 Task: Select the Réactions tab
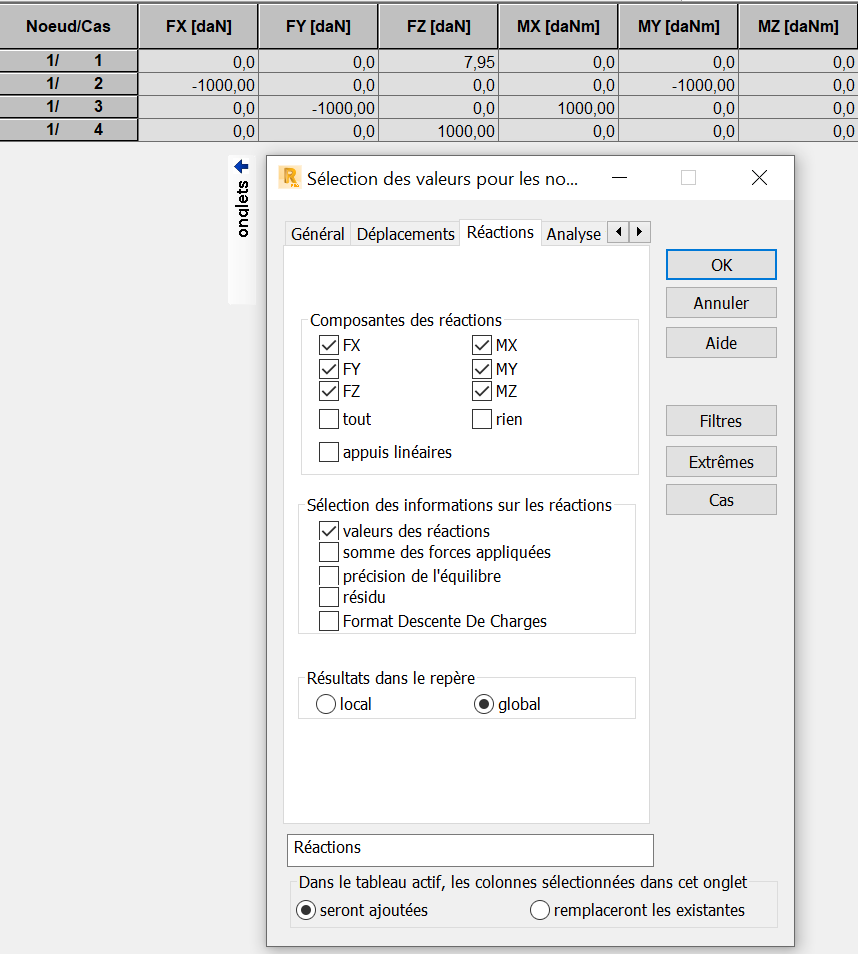[x=500, y=232]
